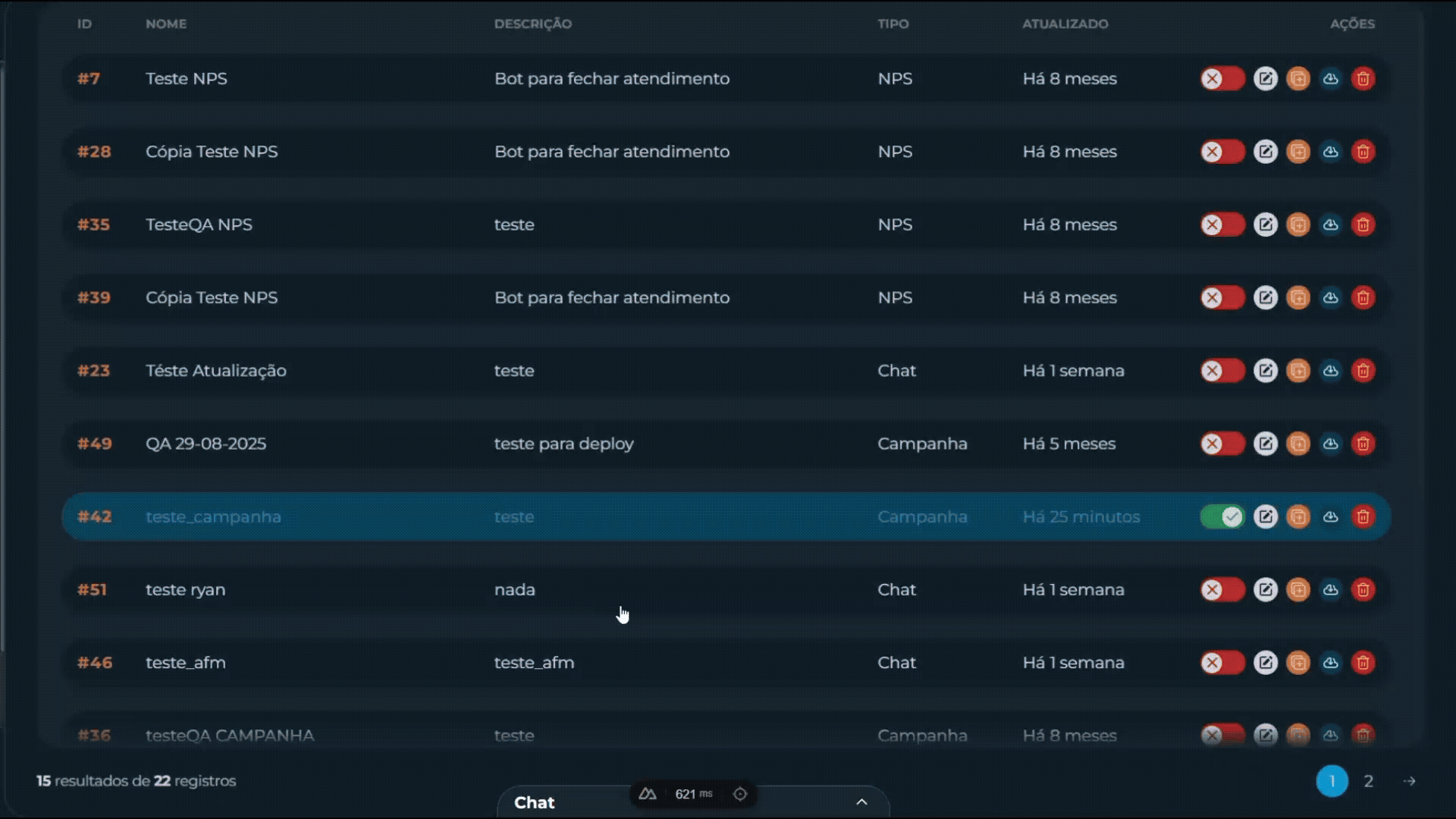This screenshot has width=1456, height=819.
Task: Download the teste_campanha bot
Action: 1331,516
